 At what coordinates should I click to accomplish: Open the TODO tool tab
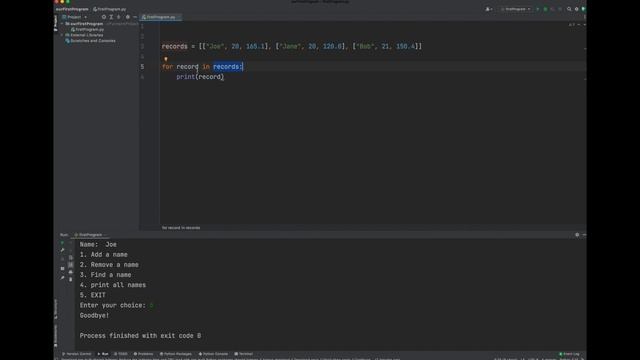pyautogui.click(x=121, y=354)
